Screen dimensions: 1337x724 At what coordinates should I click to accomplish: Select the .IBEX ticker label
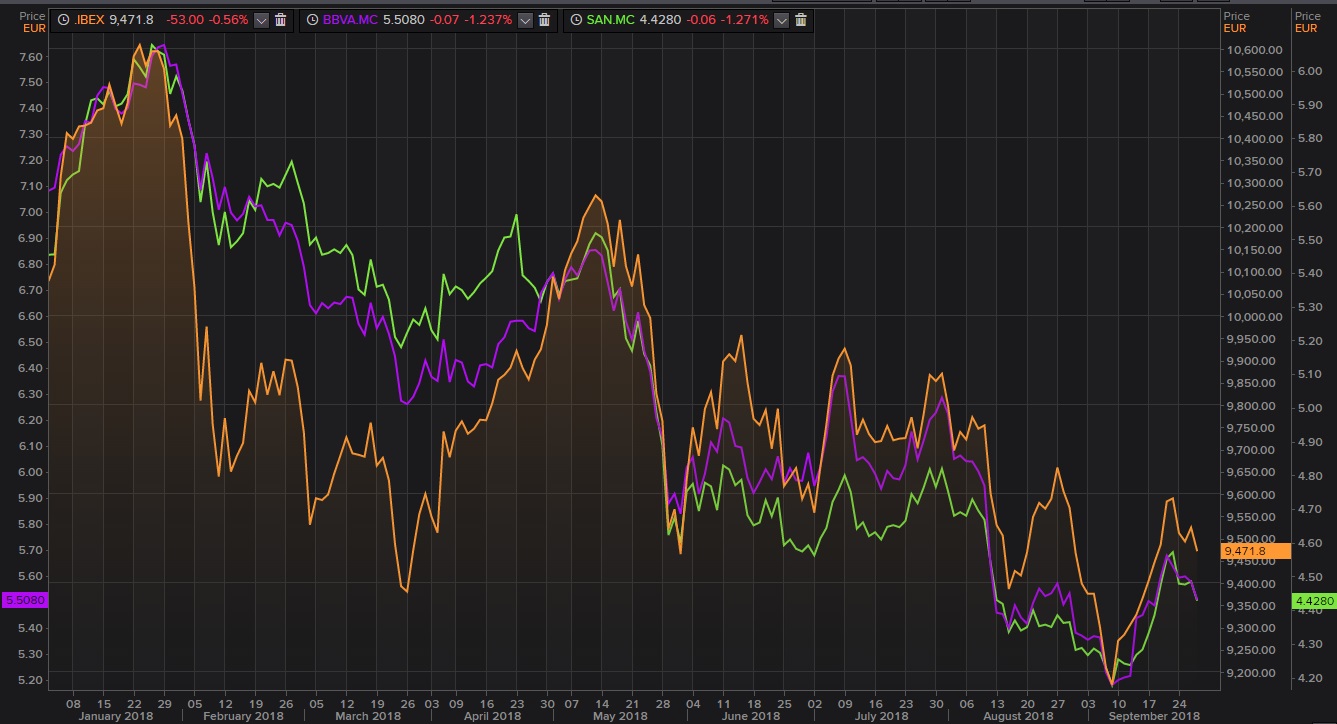click(90, 20)
